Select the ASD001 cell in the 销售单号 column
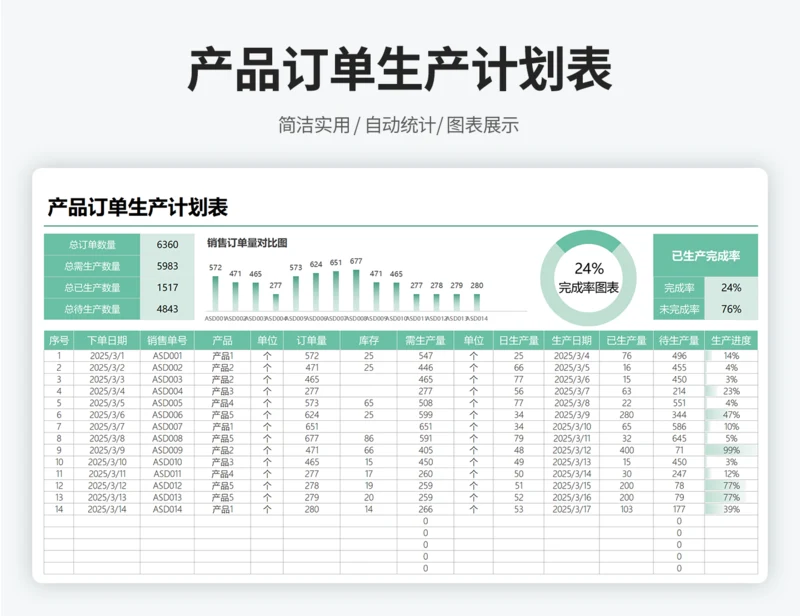 pyautogui.click(x=167, y=356)
